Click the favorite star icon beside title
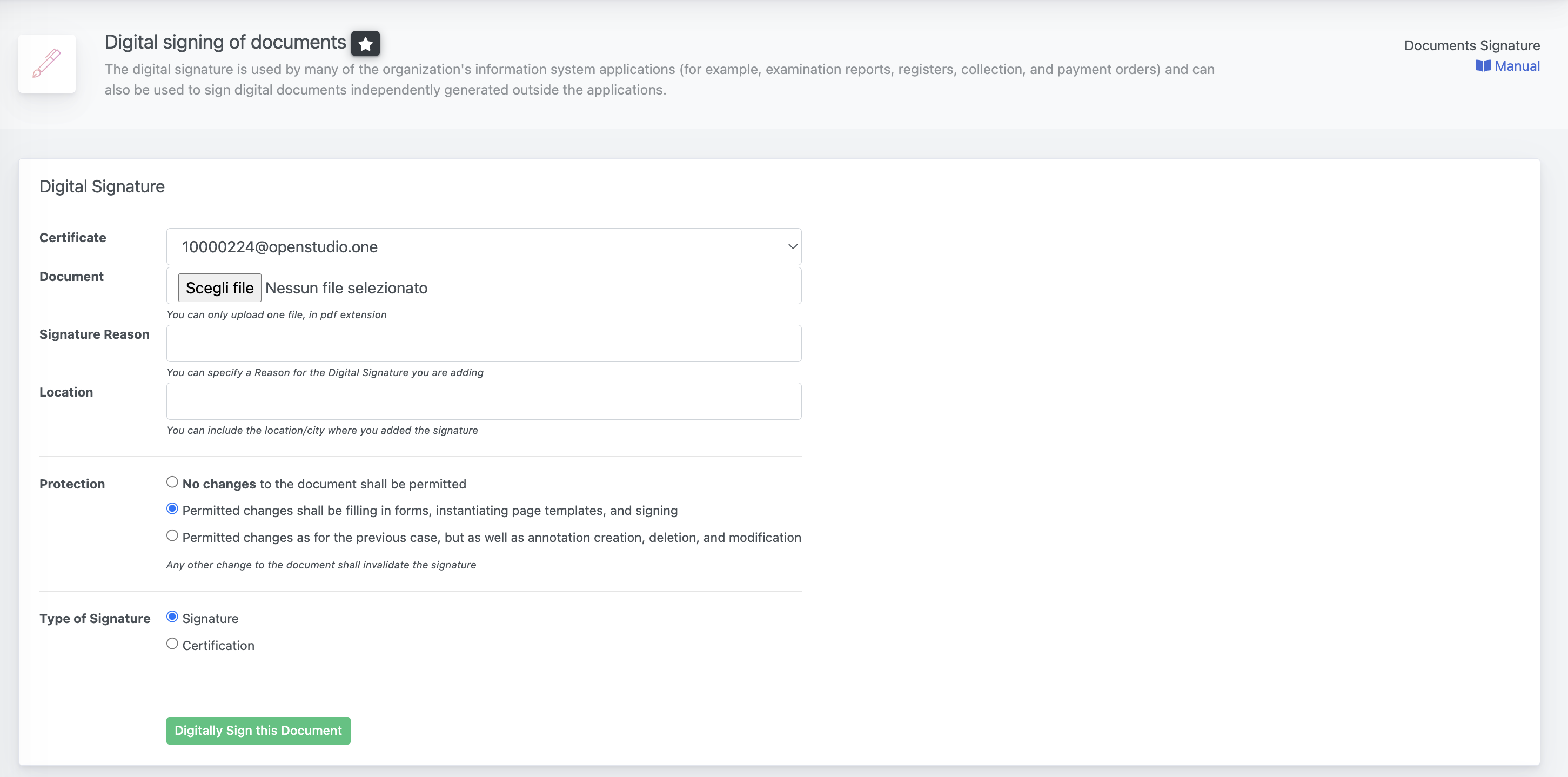This screenshot has height=777, width=1568. (x=365, y=43)
